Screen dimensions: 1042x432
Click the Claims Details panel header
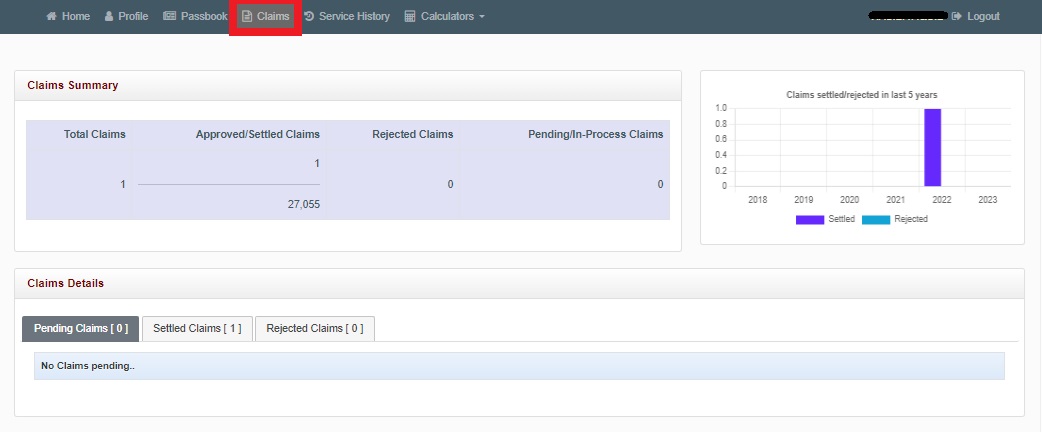(x=66, y=283)
